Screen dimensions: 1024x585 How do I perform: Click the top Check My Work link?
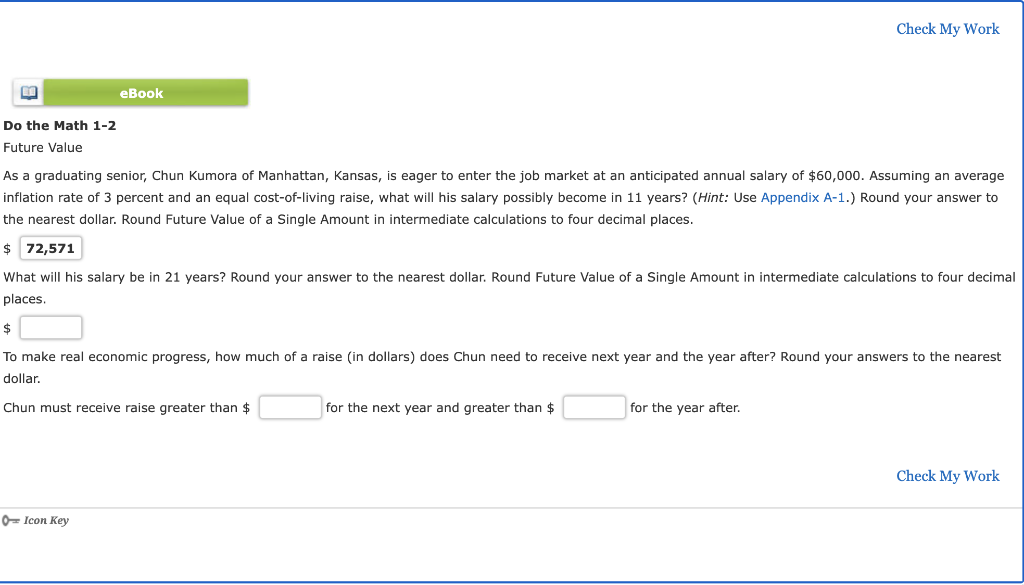pyautogui.click(x=947, y=29)
